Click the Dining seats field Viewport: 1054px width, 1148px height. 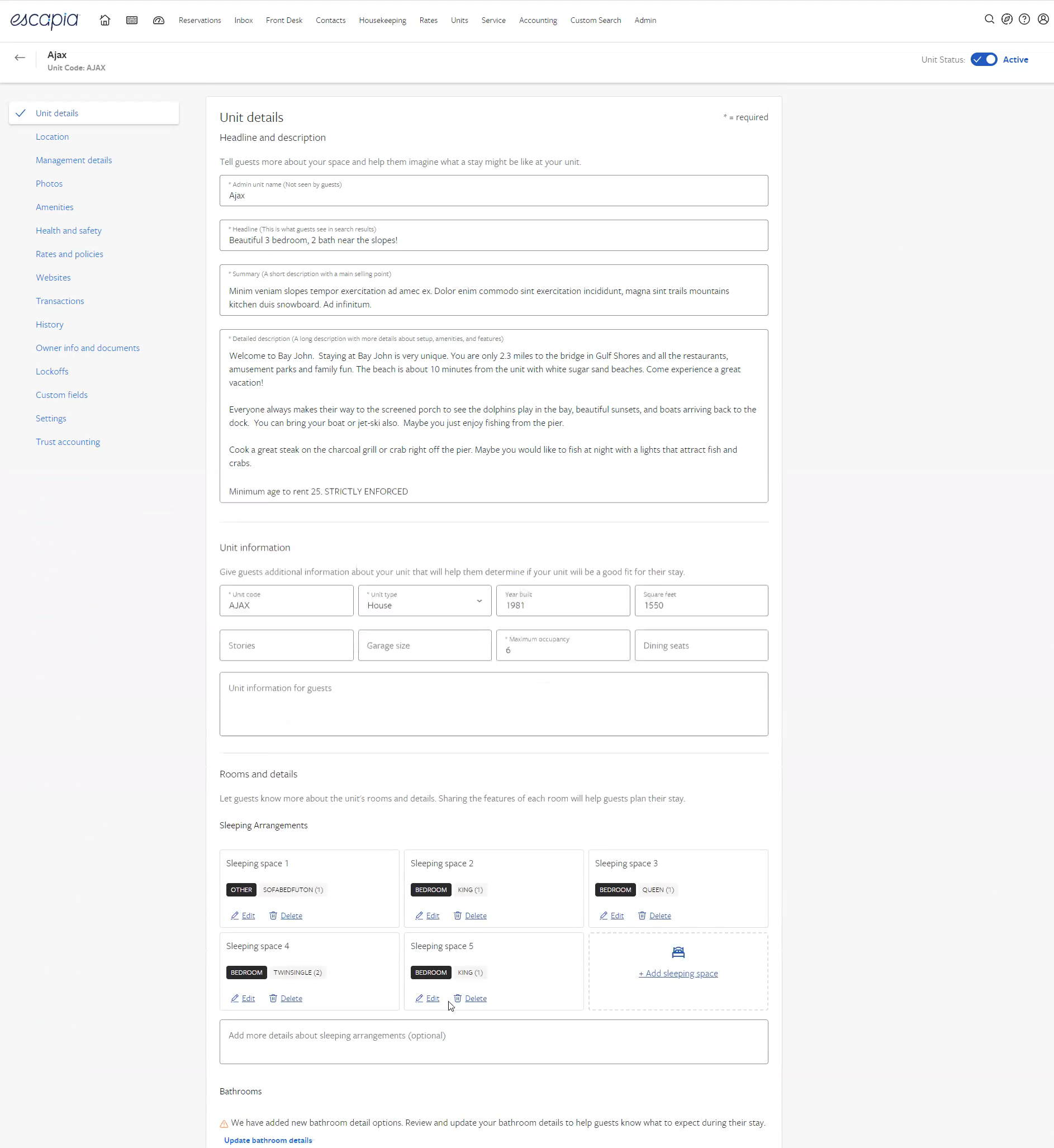[701, 645]
